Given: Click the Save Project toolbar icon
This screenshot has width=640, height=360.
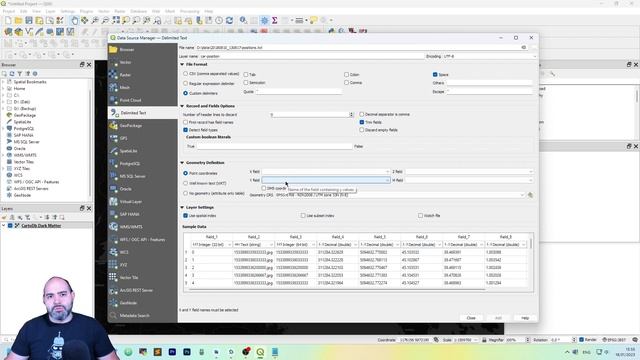Looking at the screenshot, I should point(29,20).
